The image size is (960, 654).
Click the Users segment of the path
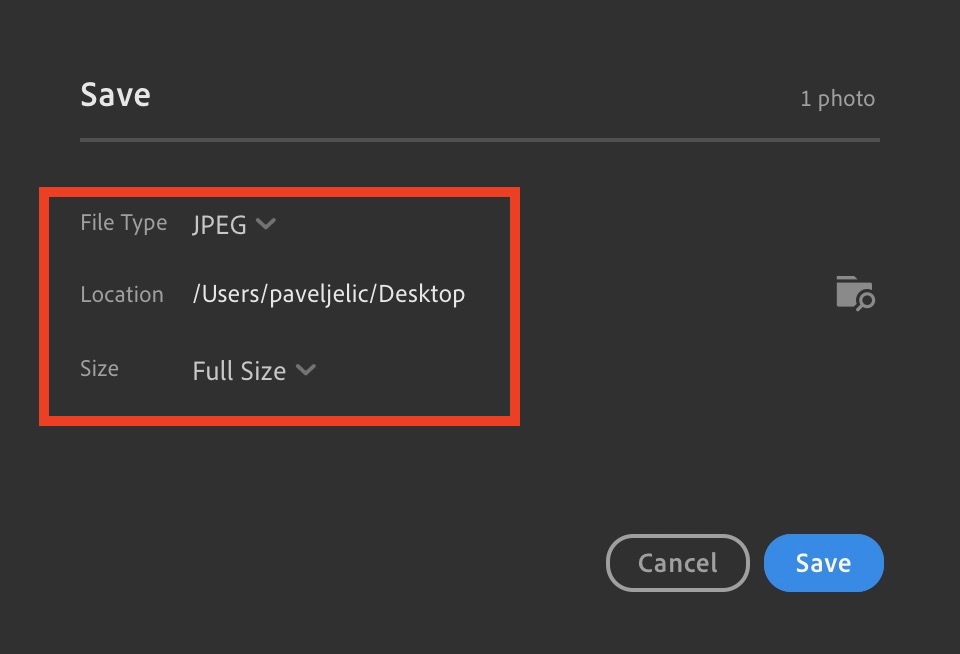[x=229, y=294]
